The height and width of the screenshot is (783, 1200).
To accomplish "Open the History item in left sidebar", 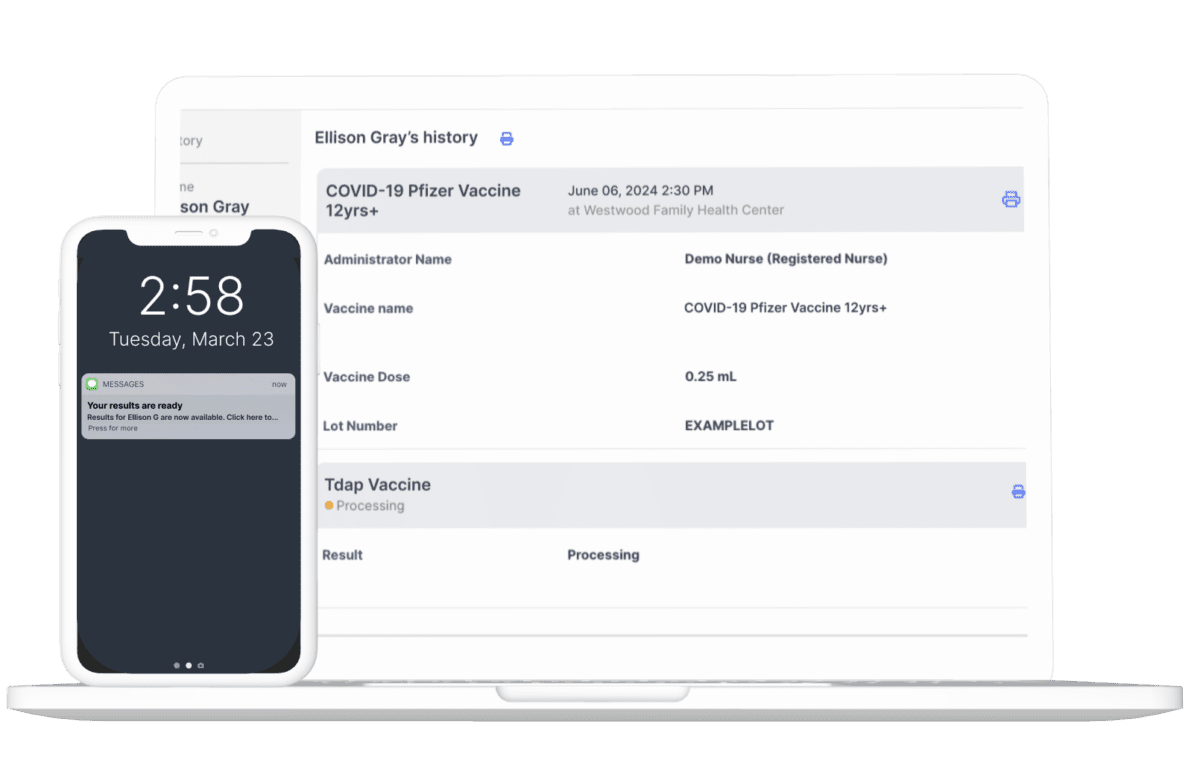I will tap(191, 141).
